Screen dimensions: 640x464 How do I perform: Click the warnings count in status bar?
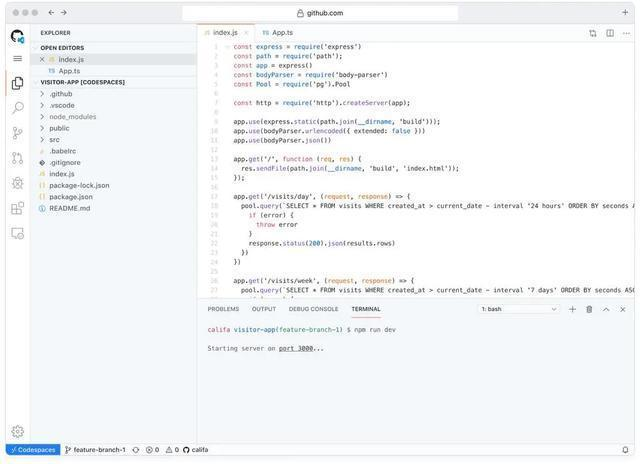172,450
